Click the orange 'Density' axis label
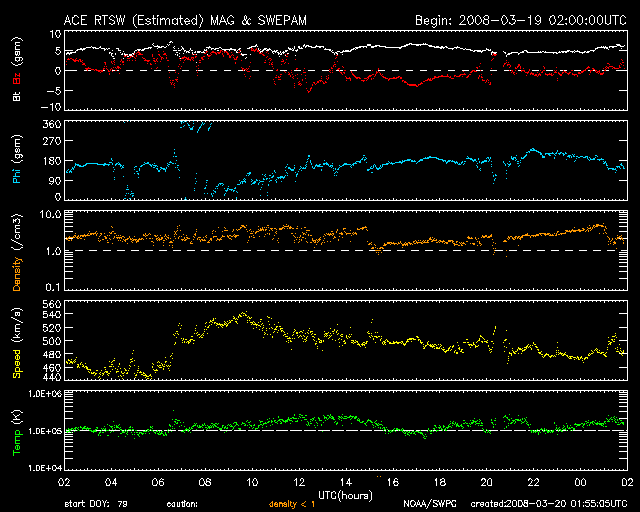 [17, 274]
